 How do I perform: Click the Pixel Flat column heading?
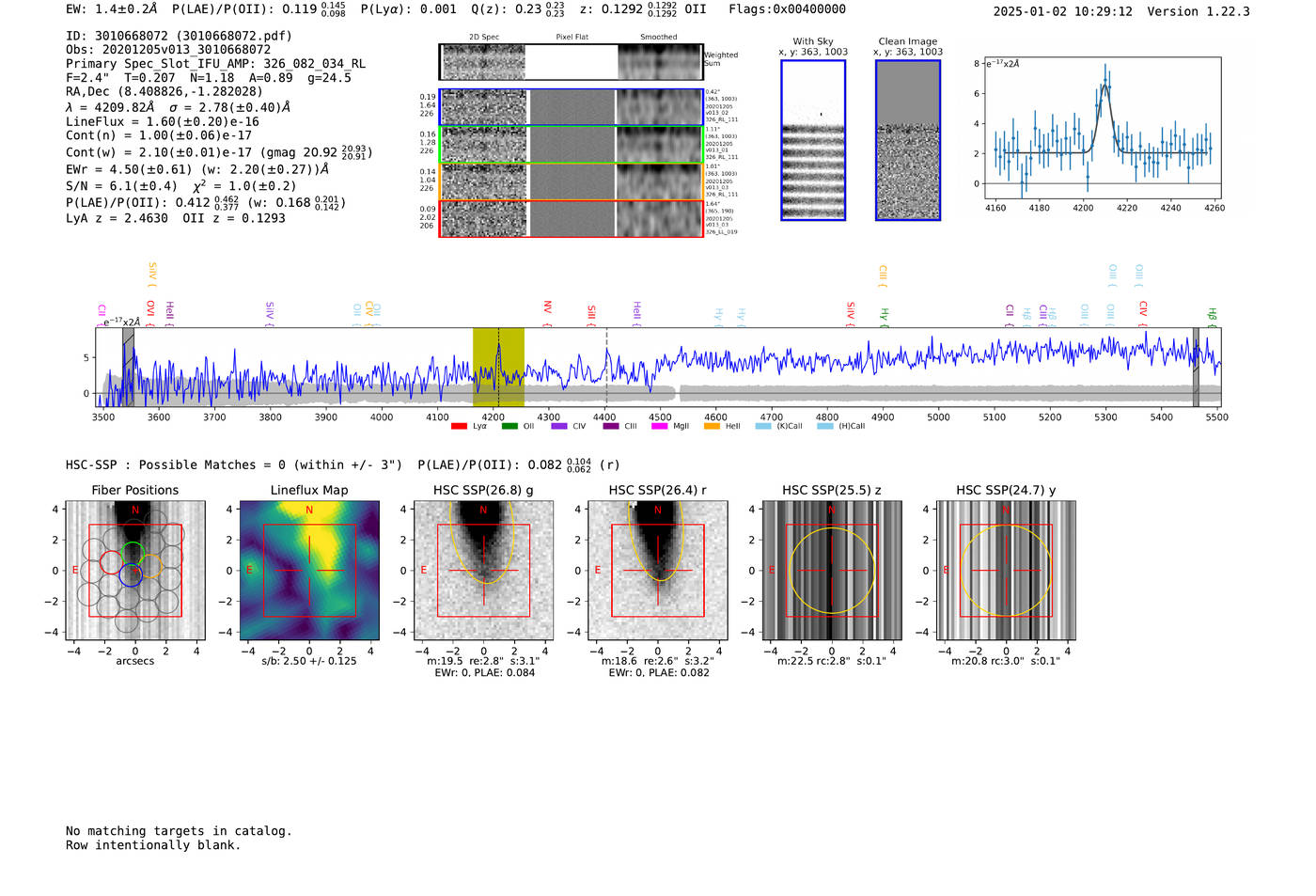[572, 38]
